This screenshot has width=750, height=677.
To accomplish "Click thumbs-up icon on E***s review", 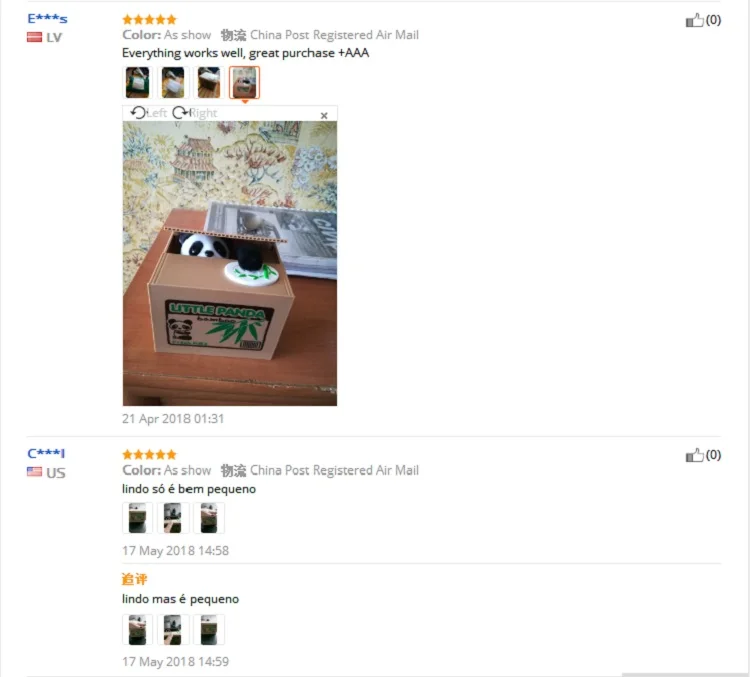I will click(695, 20).
